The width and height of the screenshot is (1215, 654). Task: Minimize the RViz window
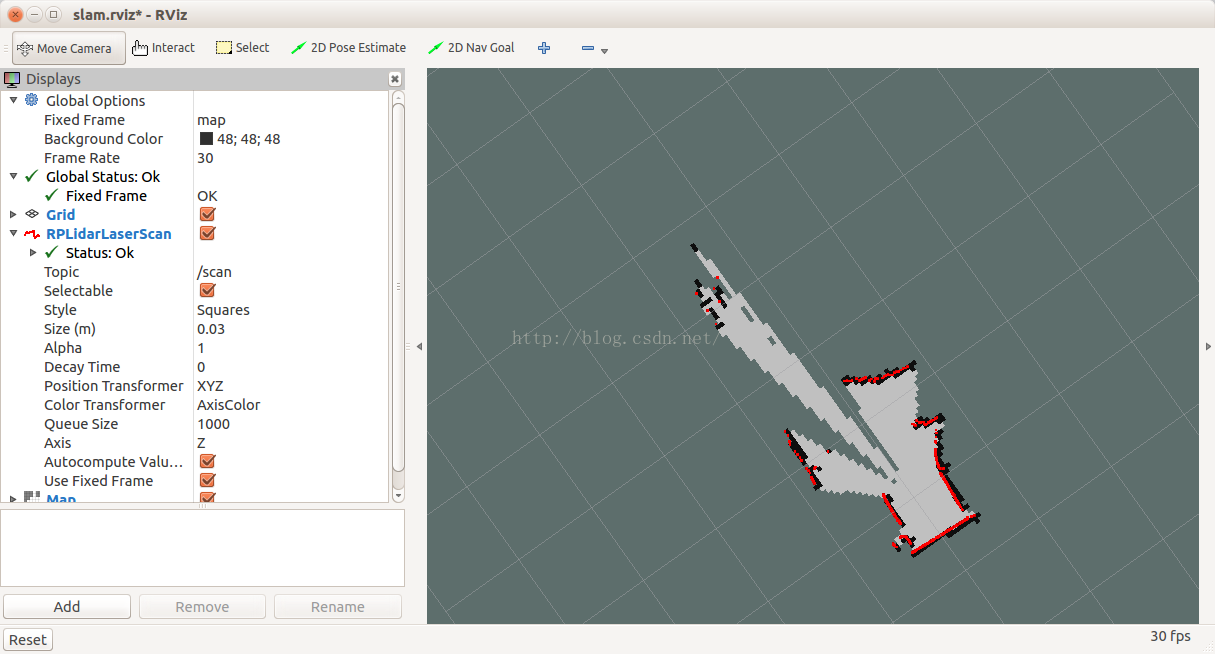click(x=34, y=14)
